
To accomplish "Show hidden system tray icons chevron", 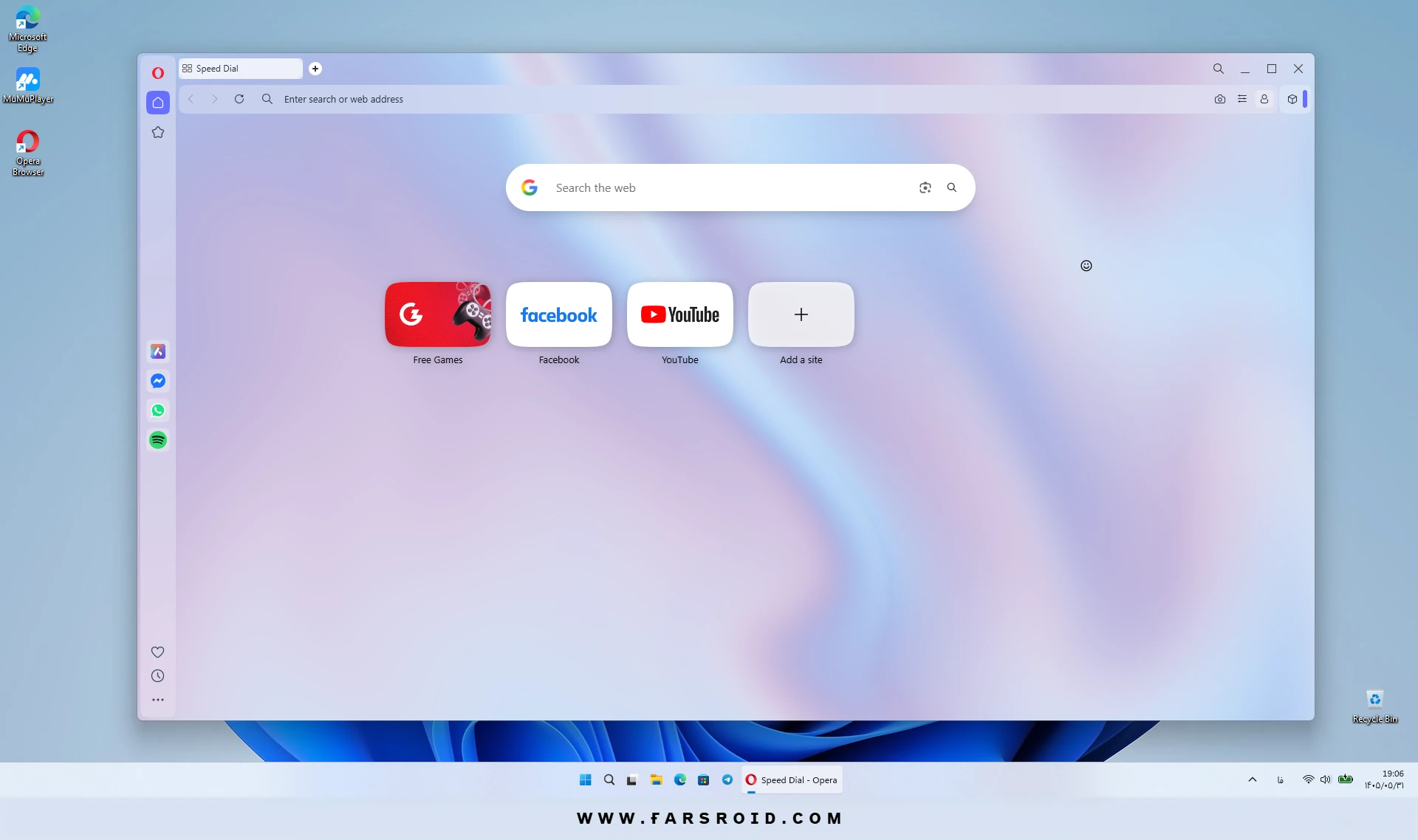I will point(1253,779).
